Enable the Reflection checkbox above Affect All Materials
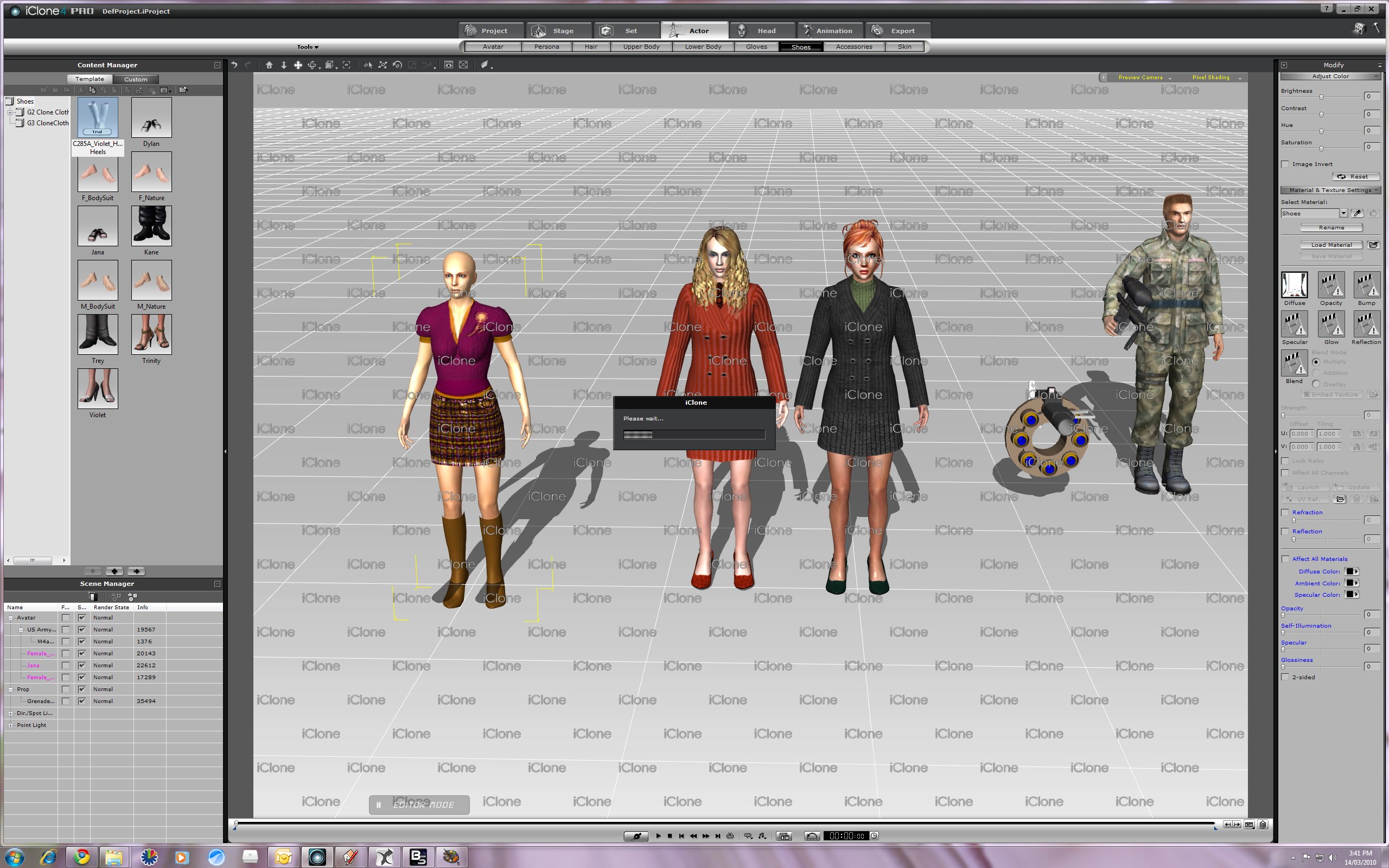This screenshot has height=868, width=1389. tap(1285, 531)
